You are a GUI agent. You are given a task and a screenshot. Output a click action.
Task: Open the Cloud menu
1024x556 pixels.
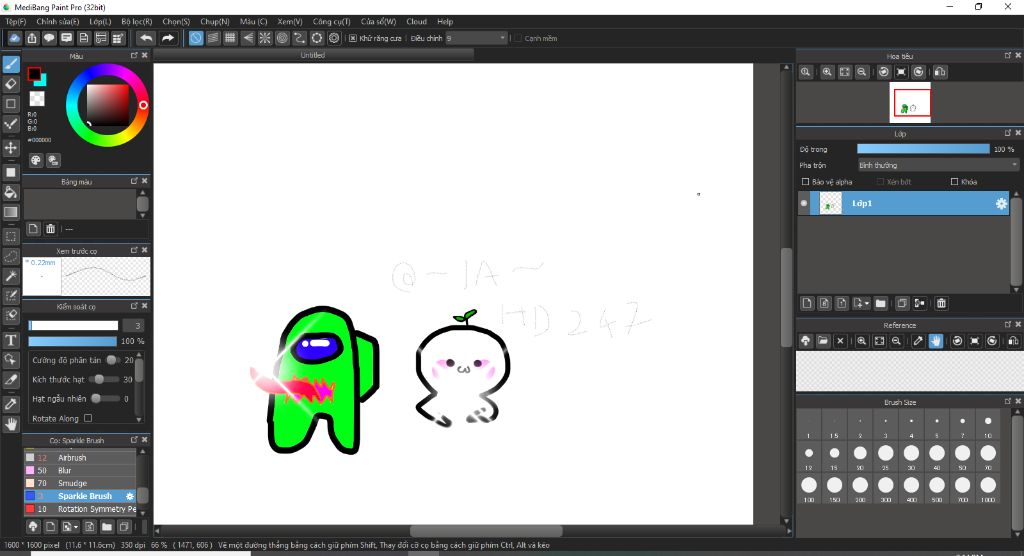pos(417,22)
